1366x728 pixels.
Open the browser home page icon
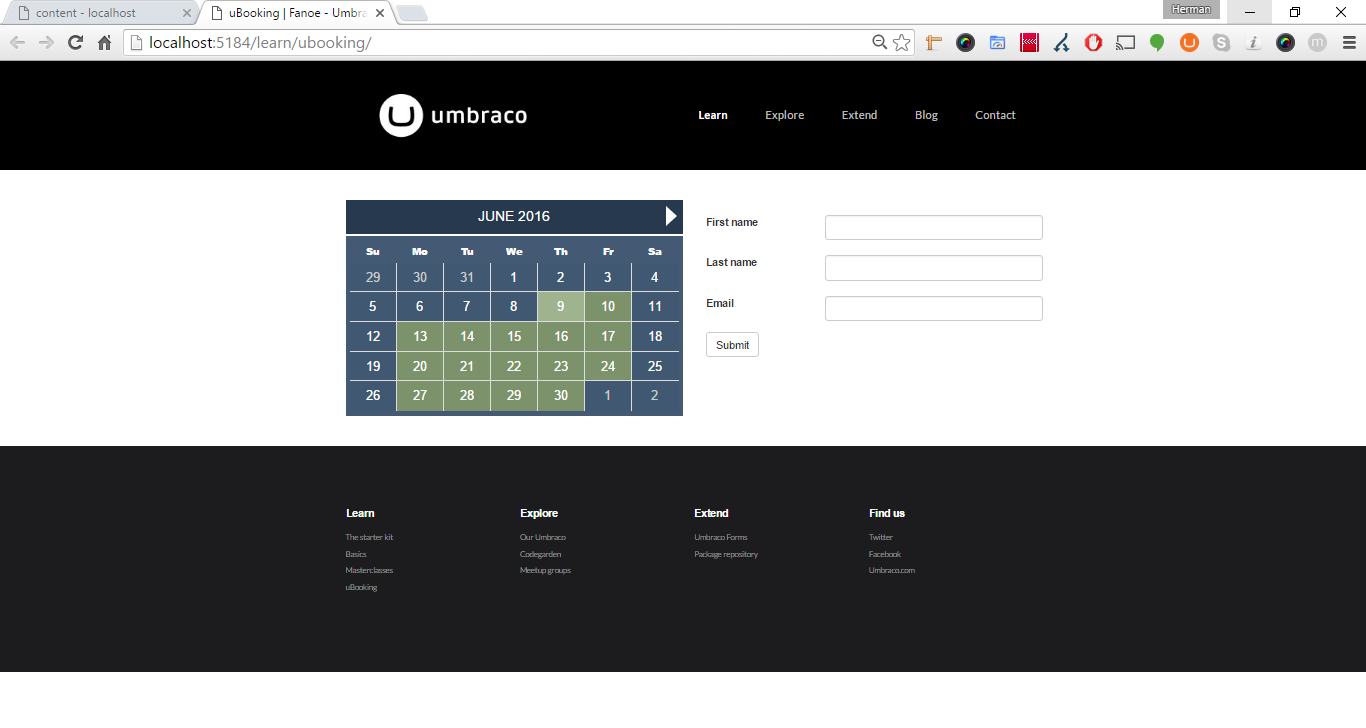tap(104, 42)
